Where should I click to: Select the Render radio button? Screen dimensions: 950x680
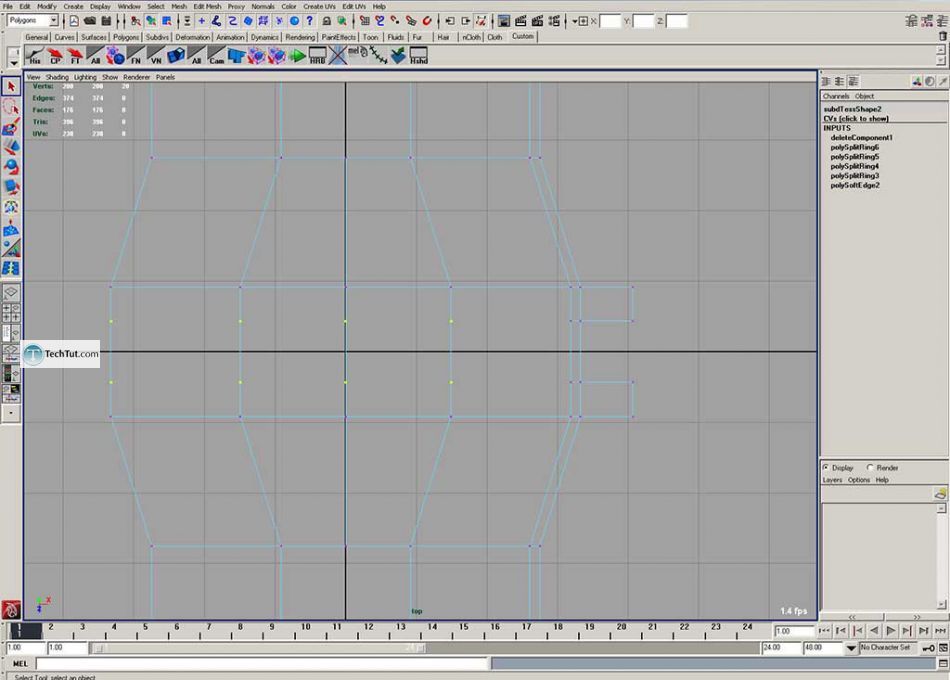click(x=870, y=467)
